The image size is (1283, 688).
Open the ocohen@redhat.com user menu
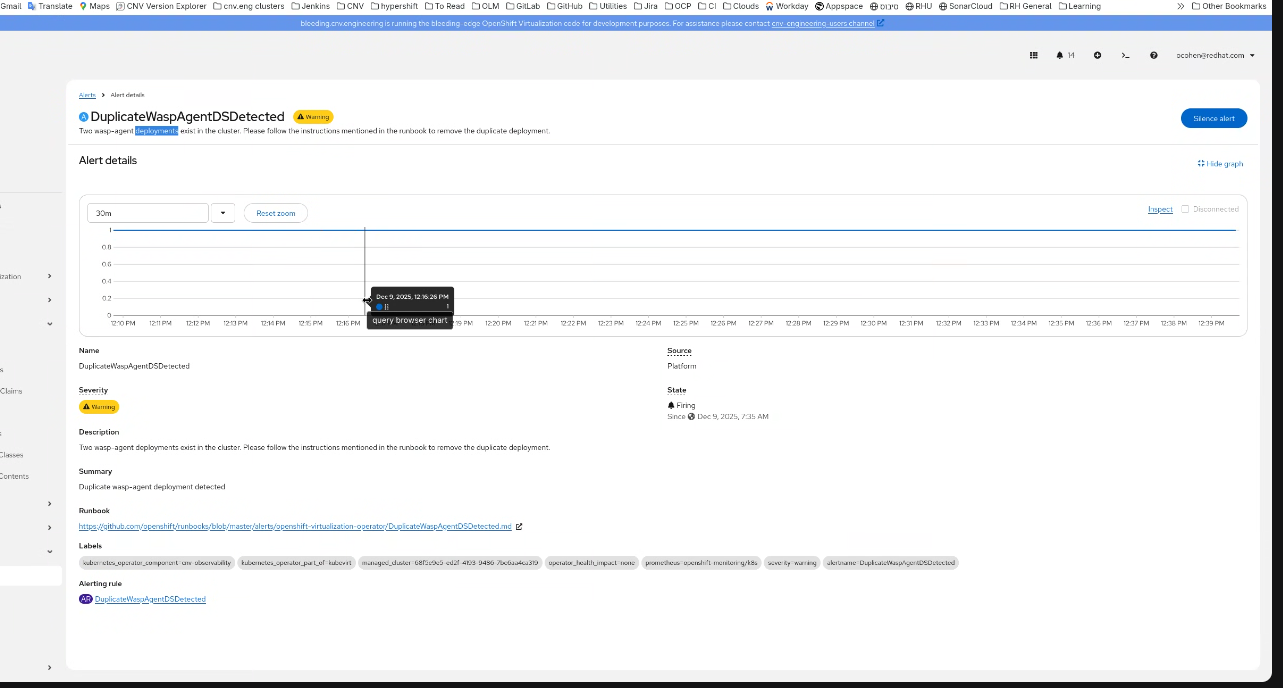1215,55
